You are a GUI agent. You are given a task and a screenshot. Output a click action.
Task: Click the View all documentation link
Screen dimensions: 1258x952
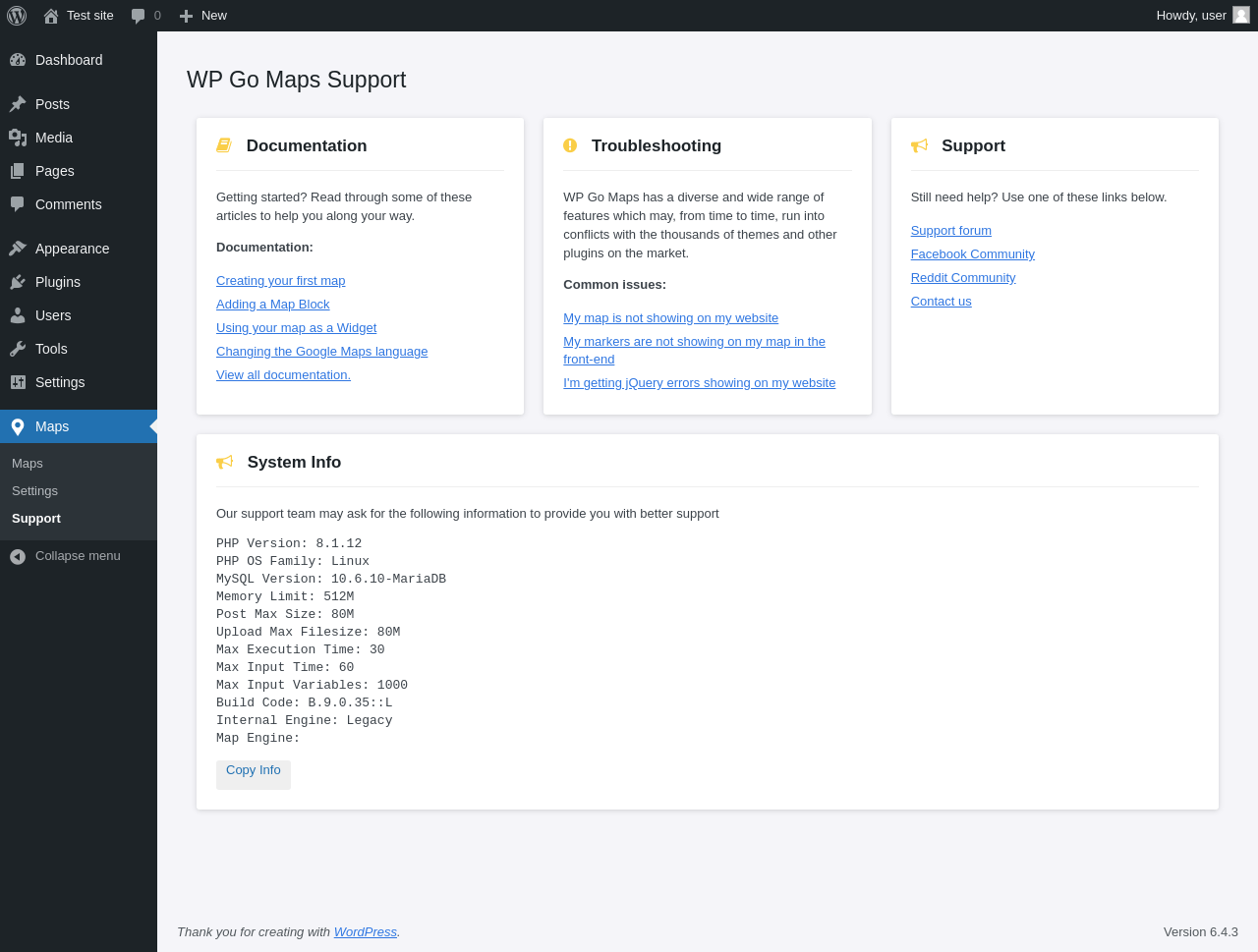tap(283, 375)
